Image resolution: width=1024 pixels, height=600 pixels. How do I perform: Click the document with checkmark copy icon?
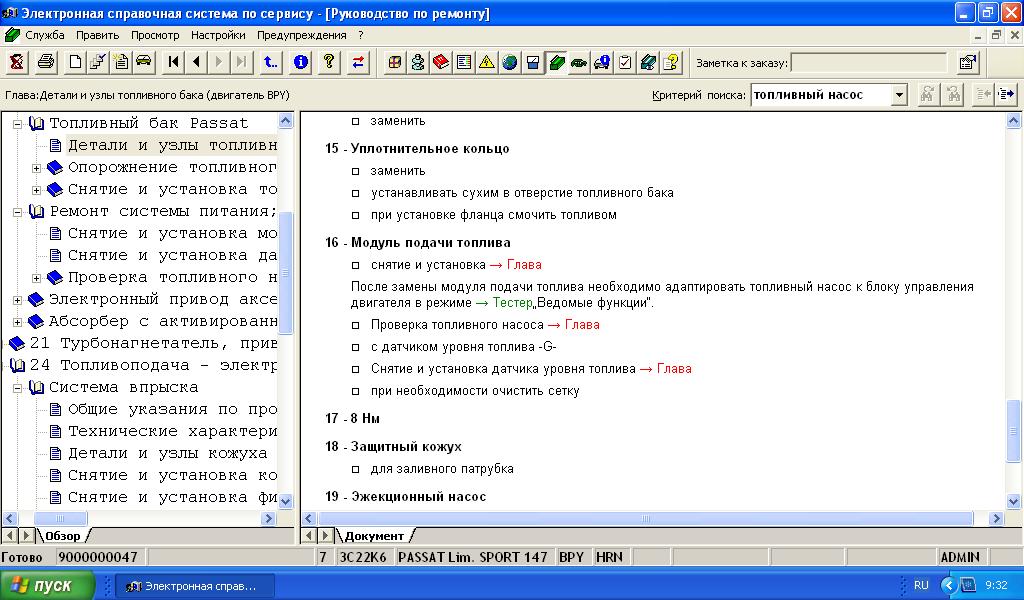point(98,62)
